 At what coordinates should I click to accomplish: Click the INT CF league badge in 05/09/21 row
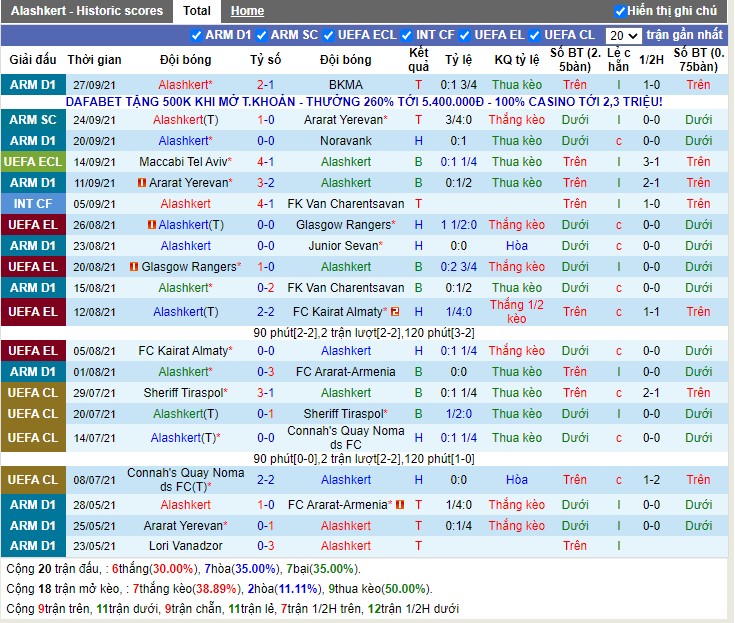tap(33, 204)
